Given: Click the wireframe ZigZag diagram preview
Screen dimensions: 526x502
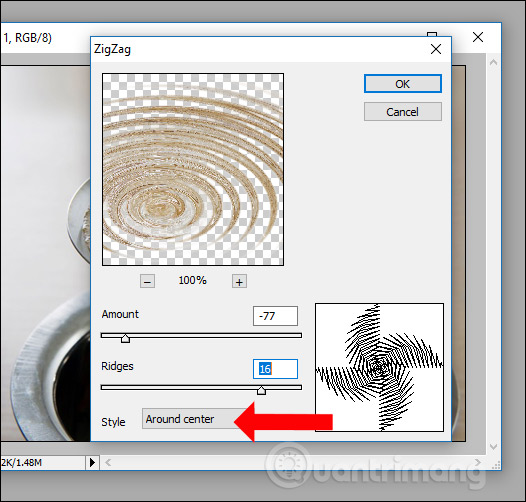Looking at the screenshot, I should click(x=379, y=367).
